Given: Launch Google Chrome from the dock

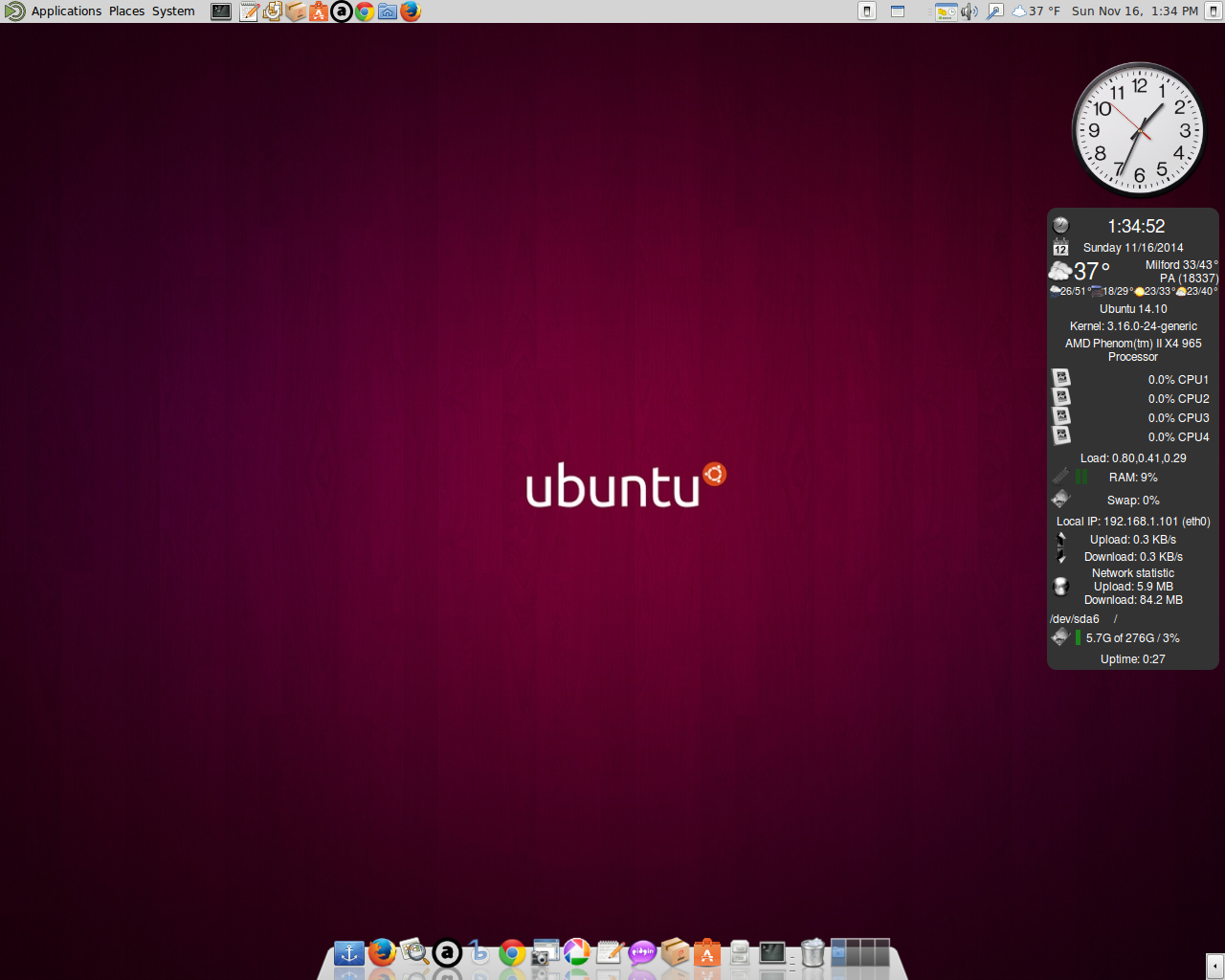Looking at the screenshot, I should (512, 953).
